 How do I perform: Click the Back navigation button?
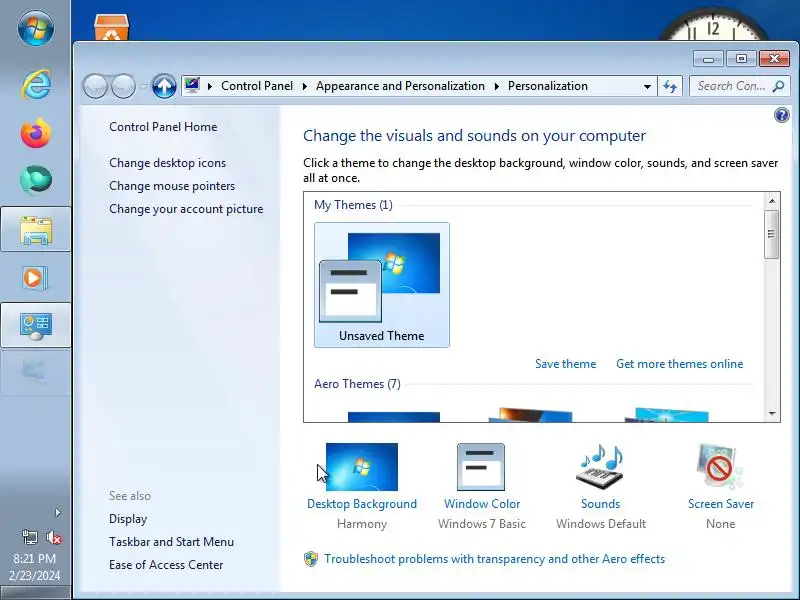pos(95,86)
